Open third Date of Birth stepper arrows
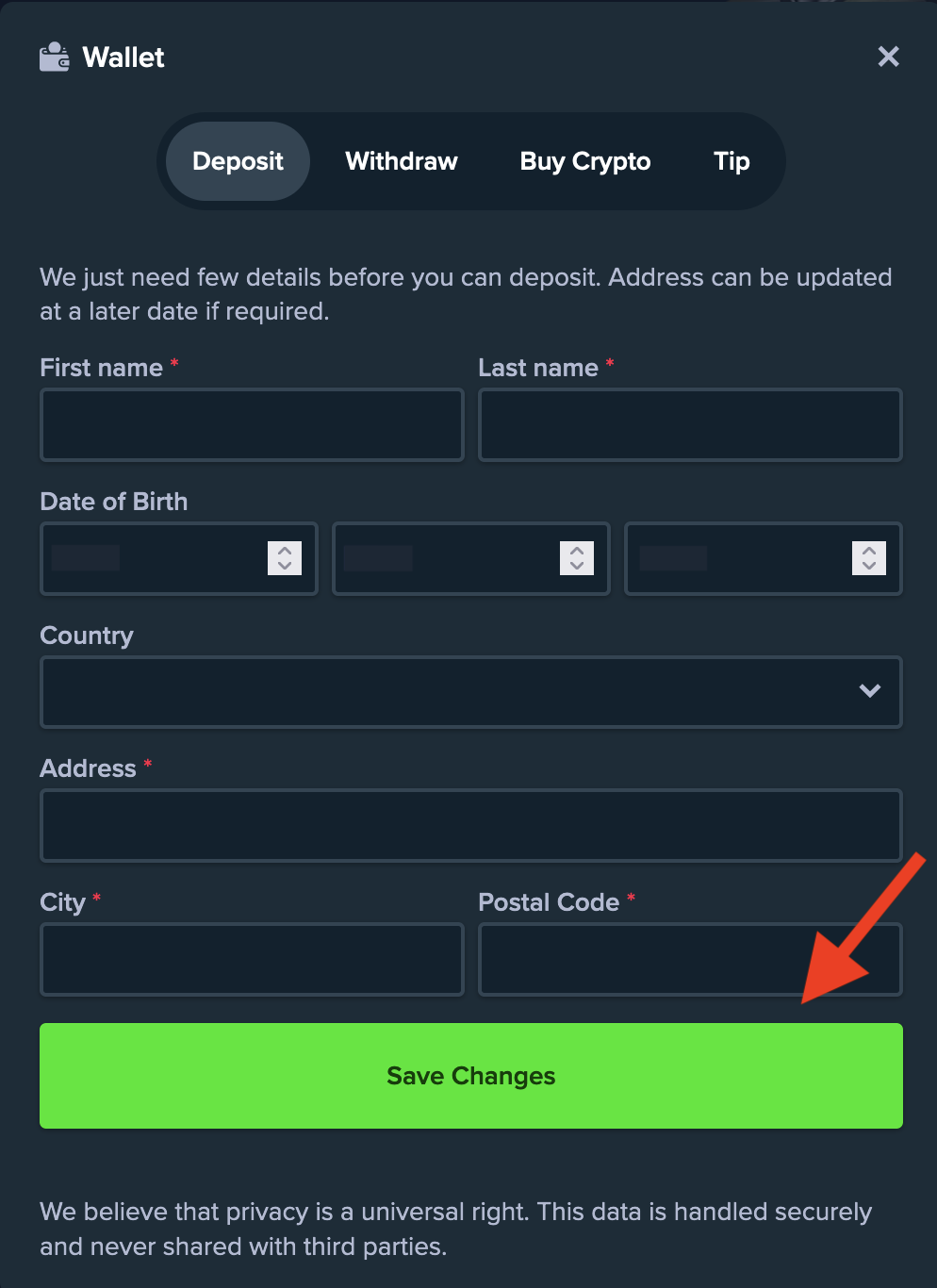 pos(869,558)
